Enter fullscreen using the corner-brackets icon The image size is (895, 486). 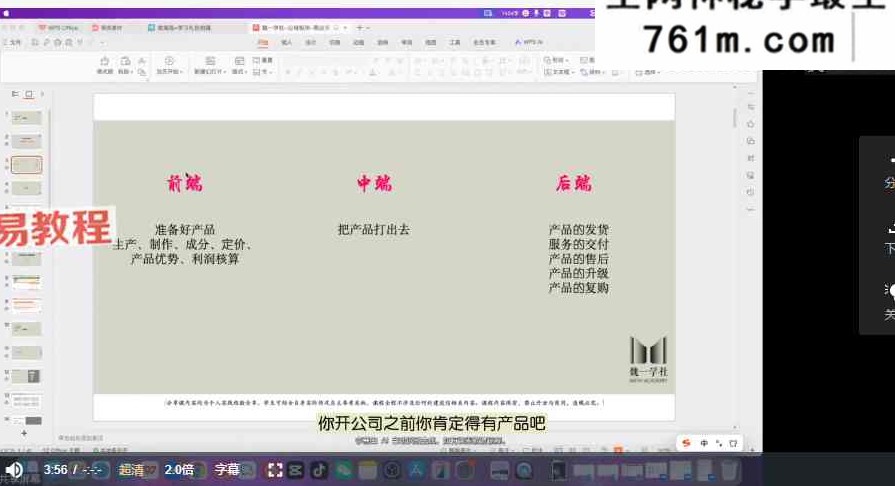pyautogui.click(x=275, y=470)
